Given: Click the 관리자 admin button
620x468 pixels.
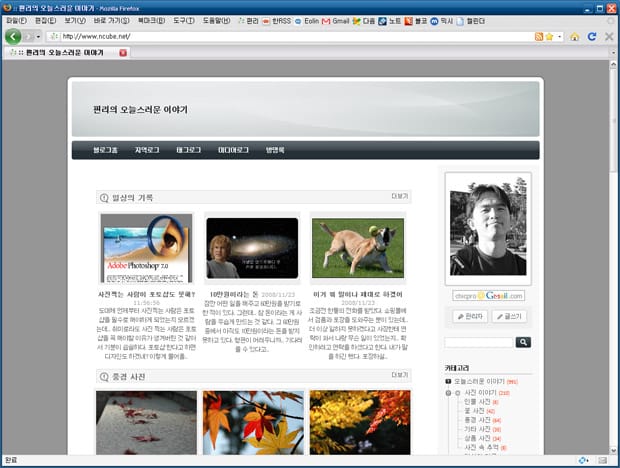Looking at the screenshot, I should coord(469,316).
